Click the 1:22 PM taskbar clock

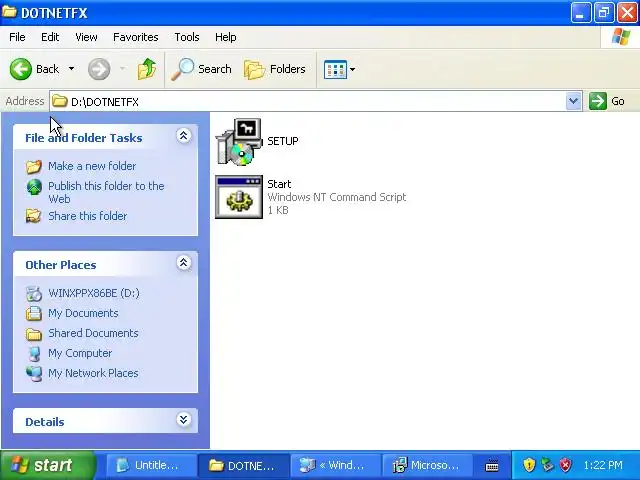click(x=603, y=465)
